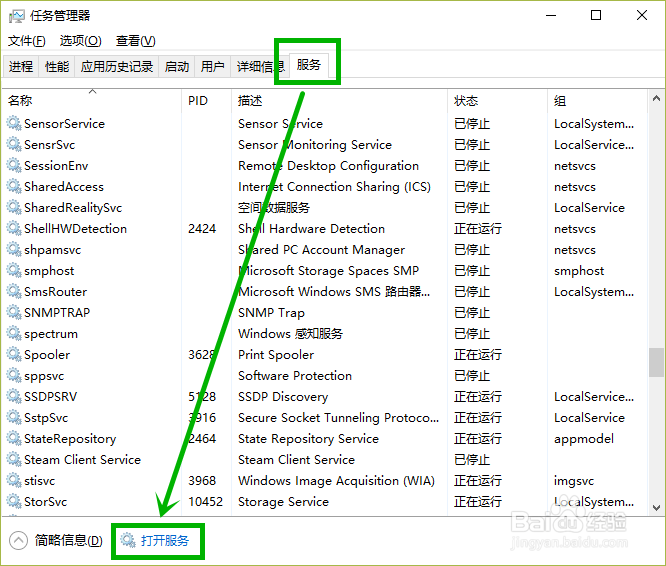666x566 pixels.
Task: Open the 查看(V) menu
Action: click(x=135, y=41)
